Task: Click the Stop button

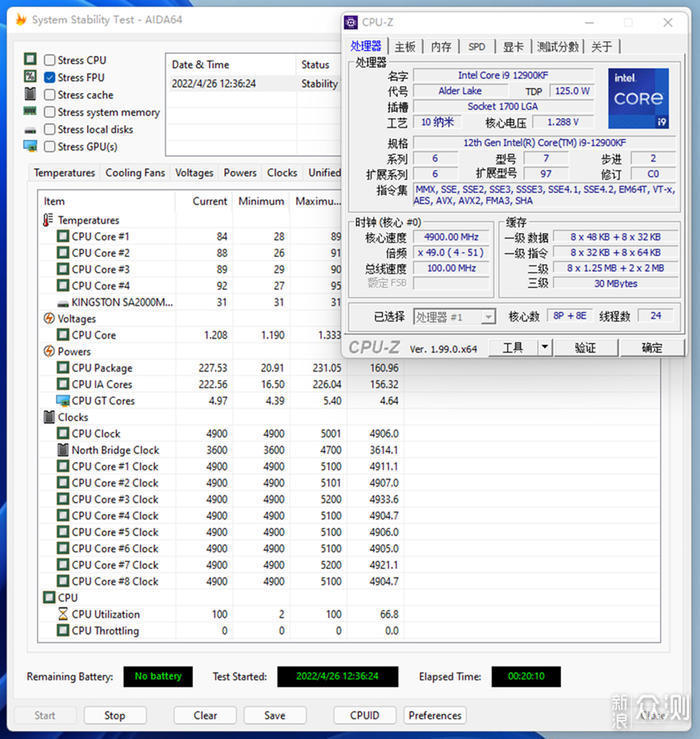Action: 115,715
